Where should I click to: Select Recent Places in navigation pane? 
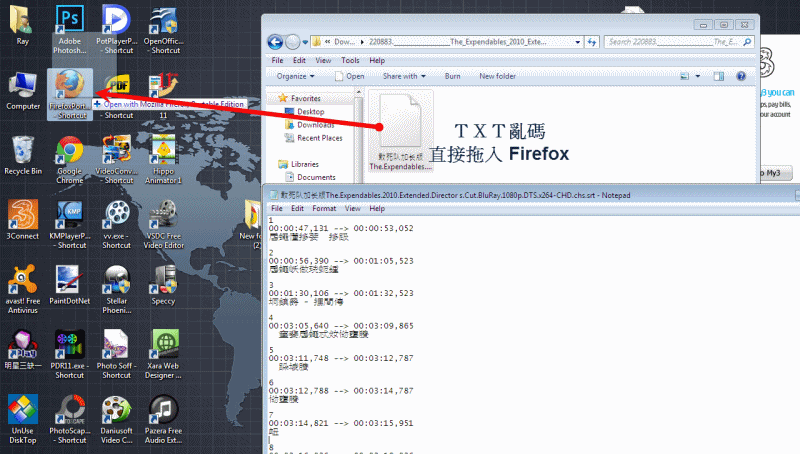[x=319, y=138]
